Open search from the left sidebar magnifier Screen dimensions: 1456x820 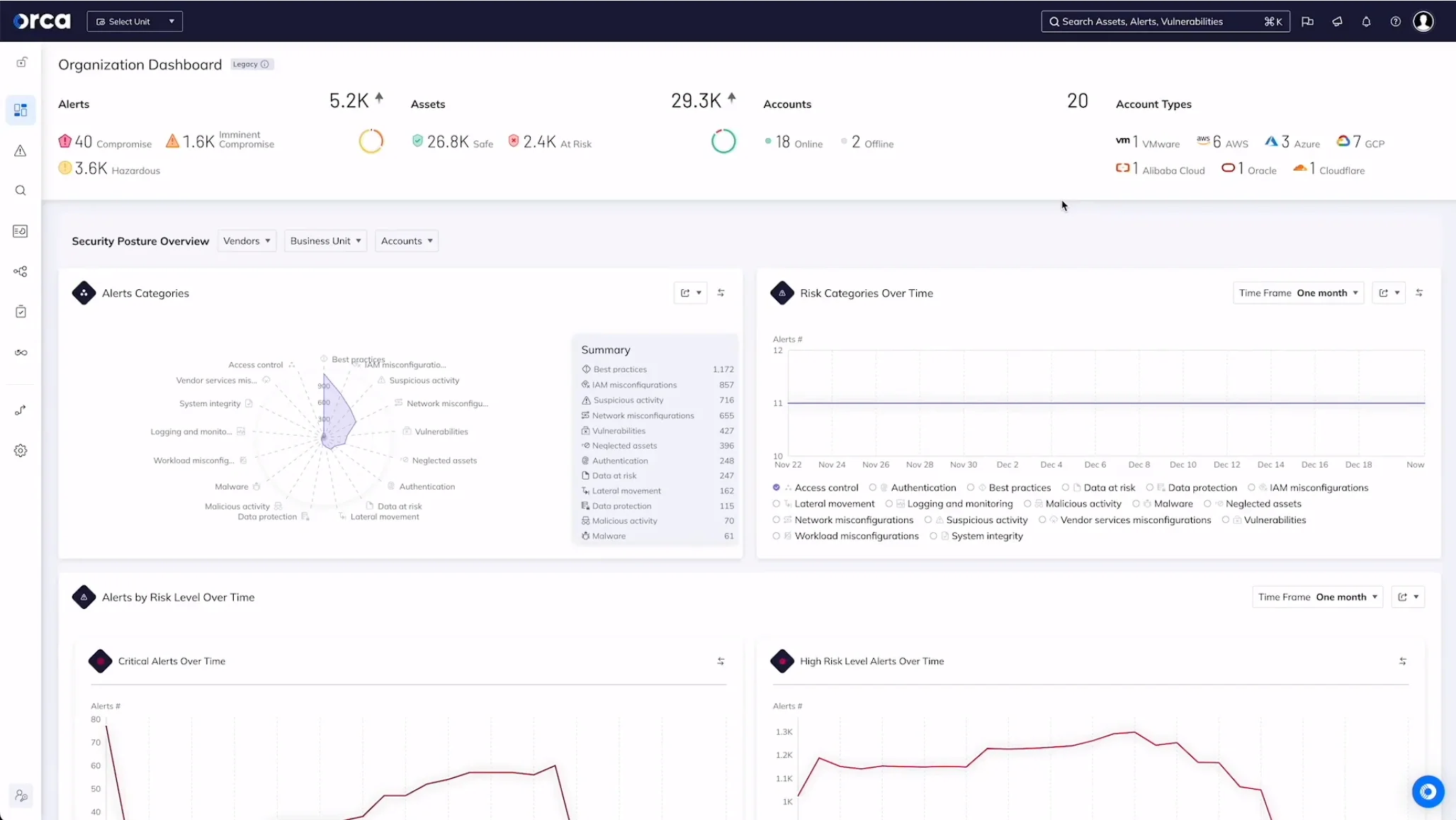click(x=21, y=190)
